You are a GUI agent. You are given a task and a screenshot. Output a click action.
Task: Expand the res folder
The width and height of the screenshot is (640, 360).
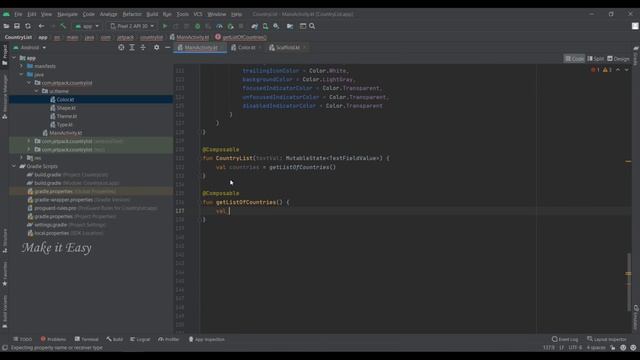(22, 158)
